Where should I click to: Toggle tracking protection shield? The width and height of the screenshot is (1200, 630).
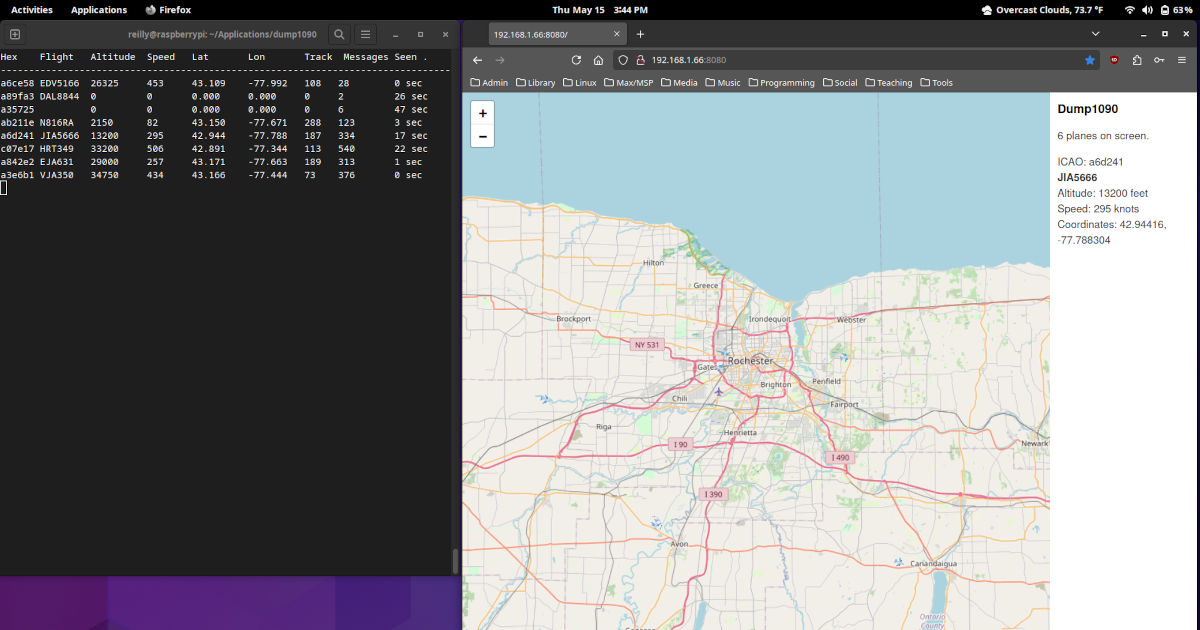[622, 60]
